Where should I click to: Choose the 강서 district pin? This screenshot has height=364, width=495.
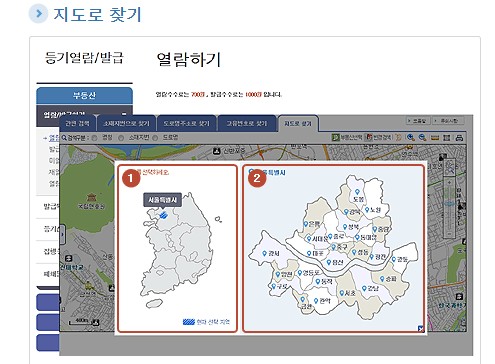[x=264, y=254]
